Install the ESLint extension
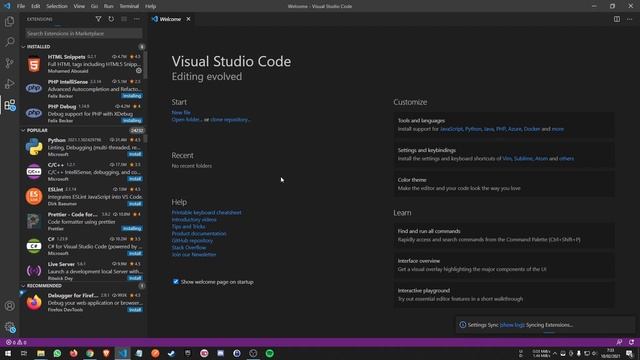The height and width of the screenshot is (360, 640). tap(135, 204)
